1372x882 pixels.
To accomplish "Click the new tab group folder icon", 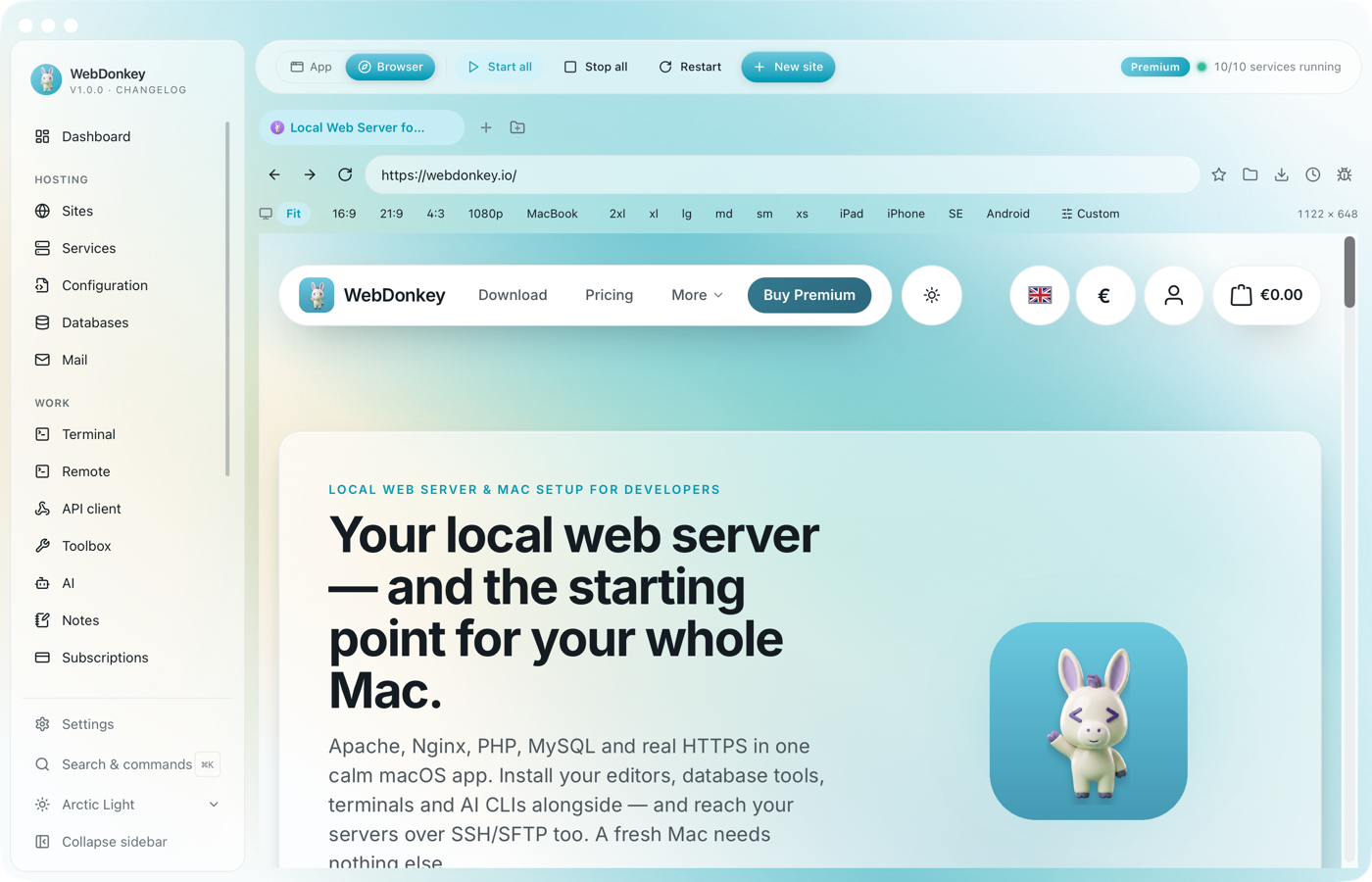I will [517, 127].
